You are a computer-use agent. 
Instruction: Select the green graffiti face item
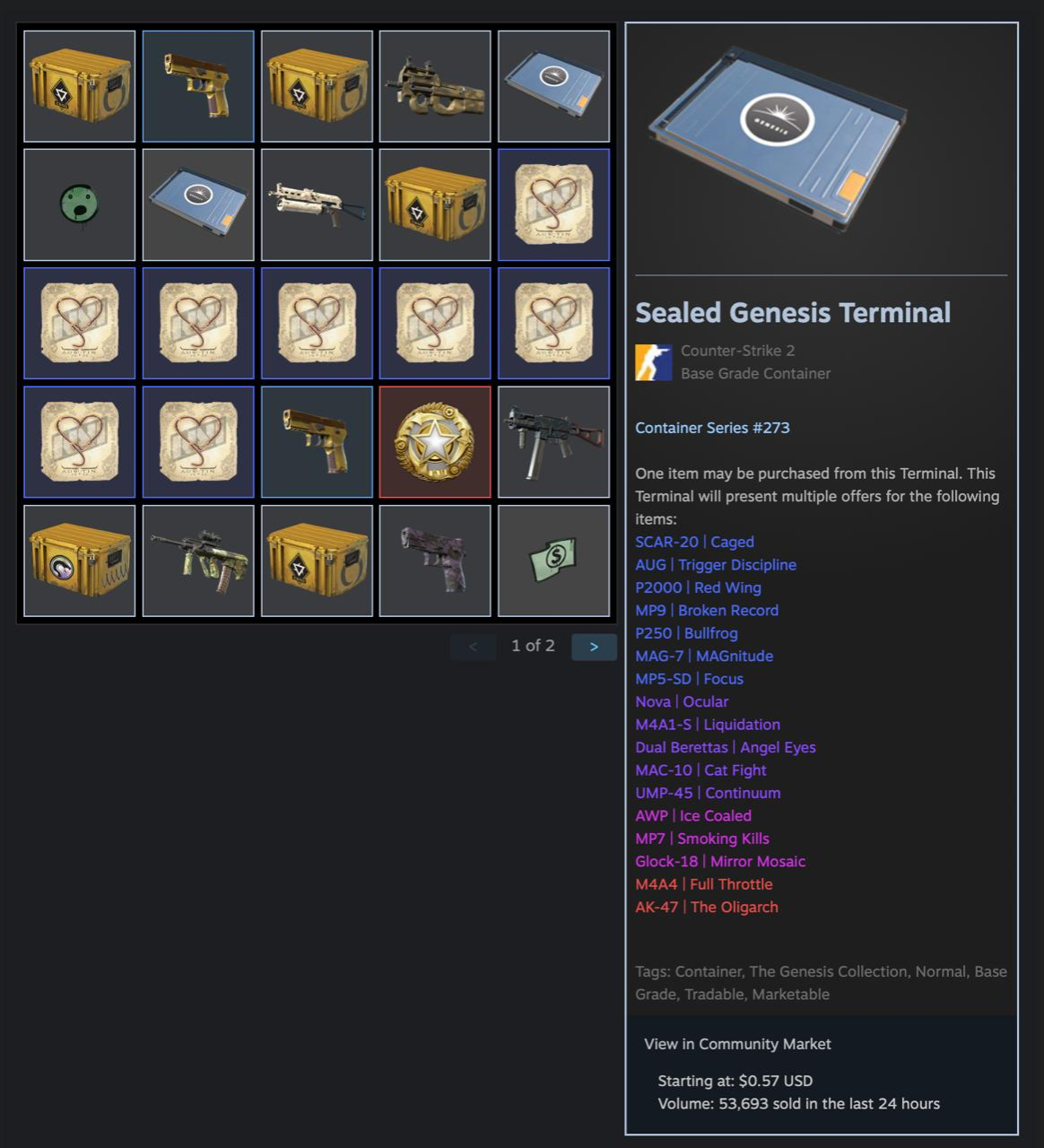pos(80,204)
